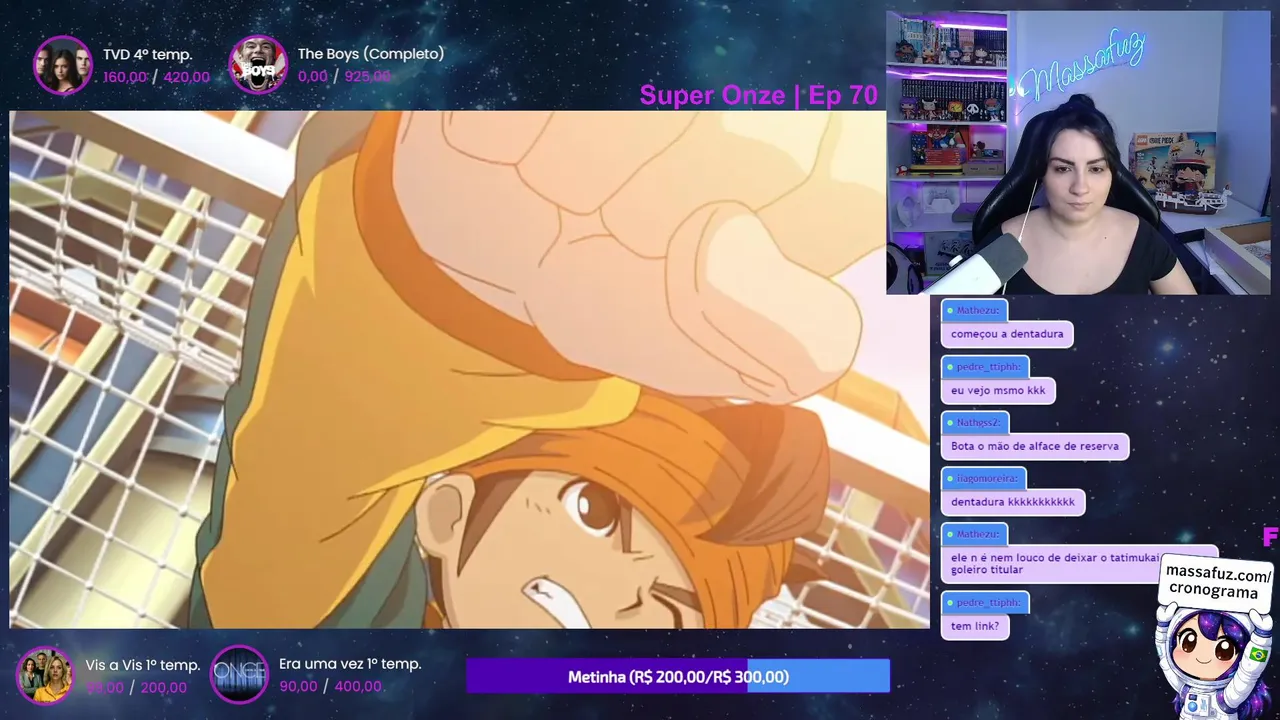
Task: Click 'Era uma vez 1º temp.' label
Action: 350,664
